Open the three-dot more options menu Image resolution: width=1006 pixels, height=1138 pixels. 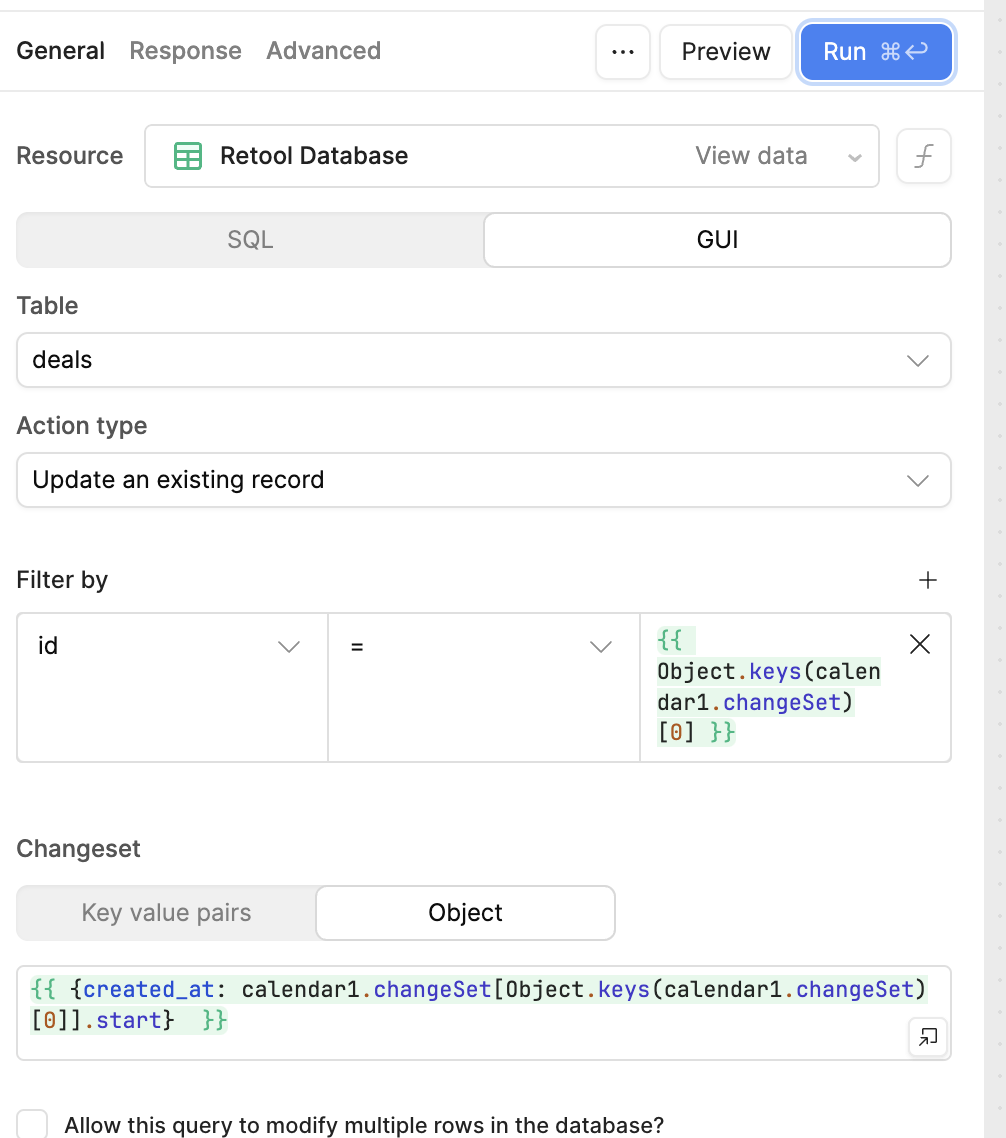(x=623, y=52)
